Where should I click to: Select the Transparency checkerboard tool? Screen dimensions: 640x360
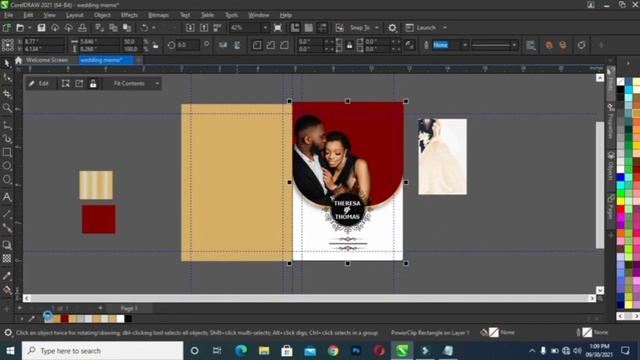[7, 258]
